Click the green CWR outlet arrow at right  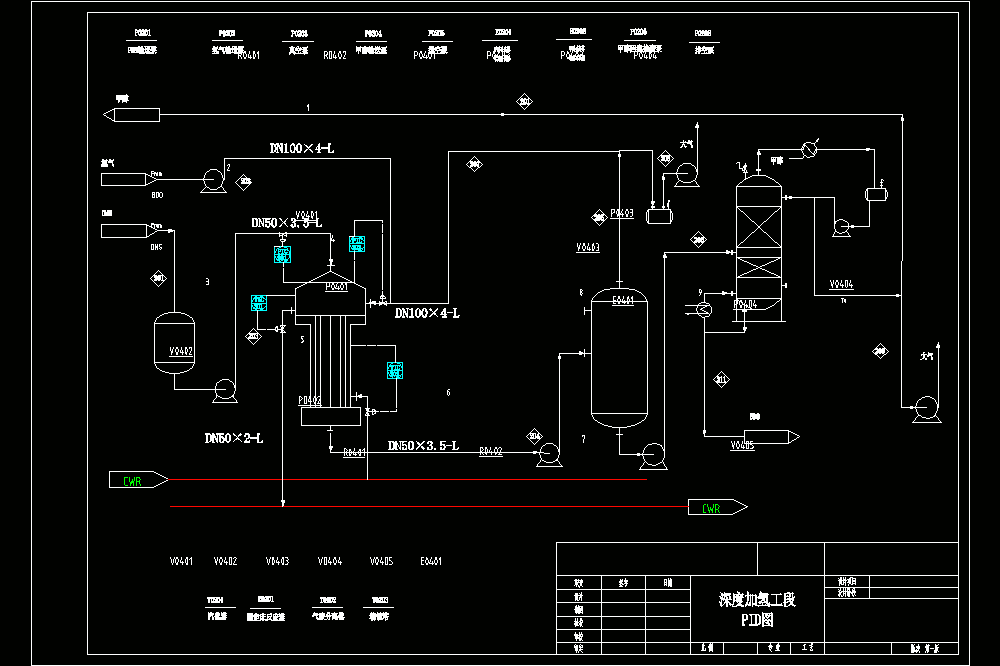point(717,507)
